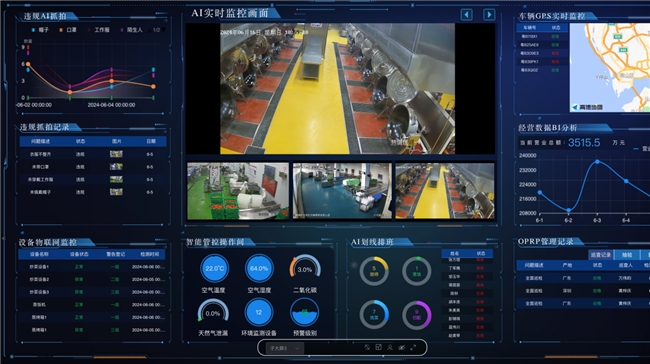Toggle the 帽子 legend series
The height and width of the screenshot is (364, 650).
tap(40, 30)
